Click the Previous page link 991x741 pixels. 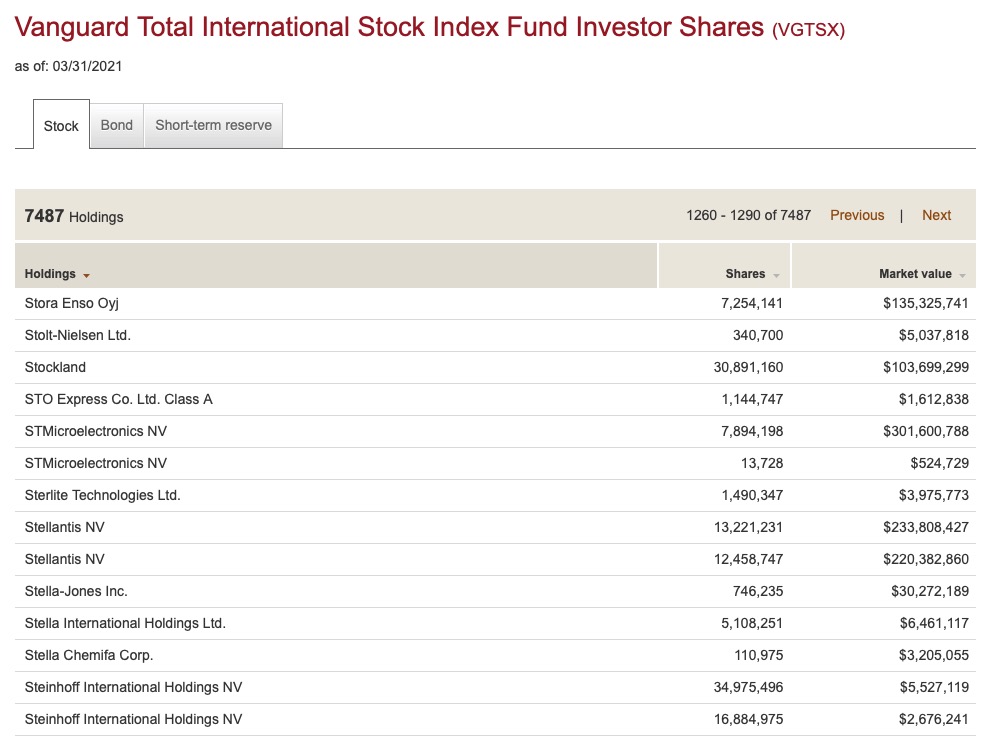point(857,214)
